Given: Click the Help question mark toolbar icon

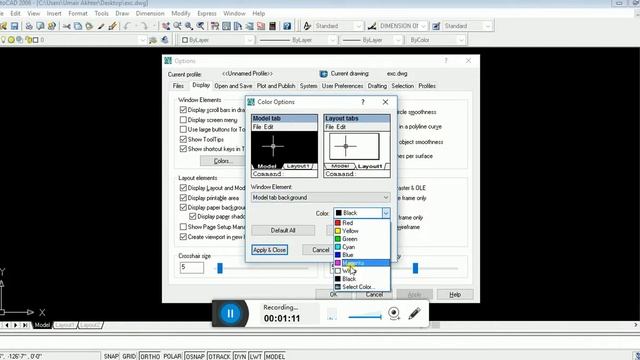Looking at the screenshot, I should click(287, 26).
